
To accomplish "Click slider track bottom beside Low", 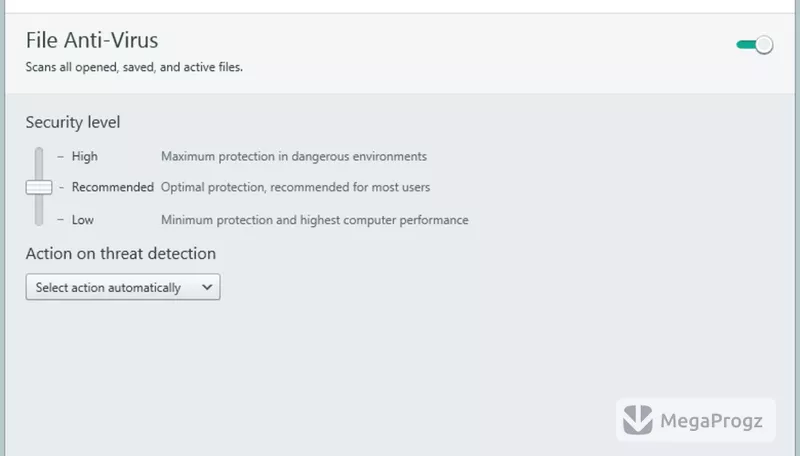I will 39,216.
